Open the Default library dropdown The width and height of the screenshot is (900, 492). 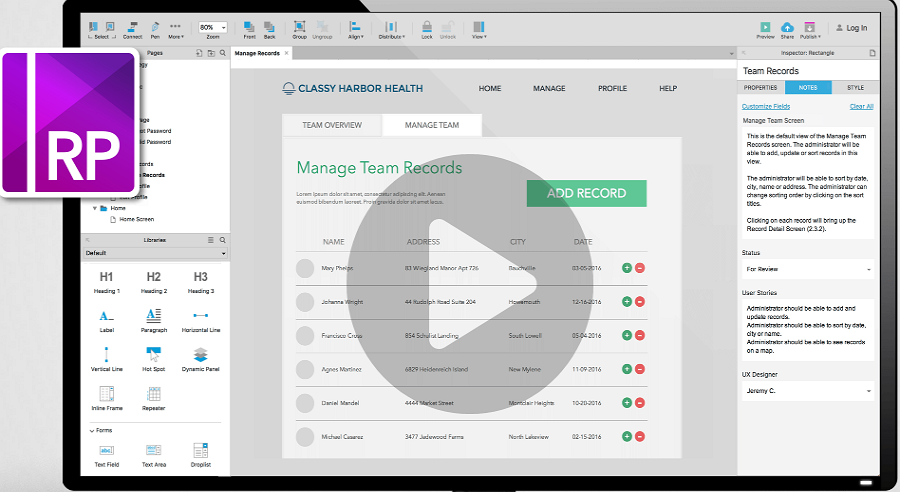[x=156, y=253]
